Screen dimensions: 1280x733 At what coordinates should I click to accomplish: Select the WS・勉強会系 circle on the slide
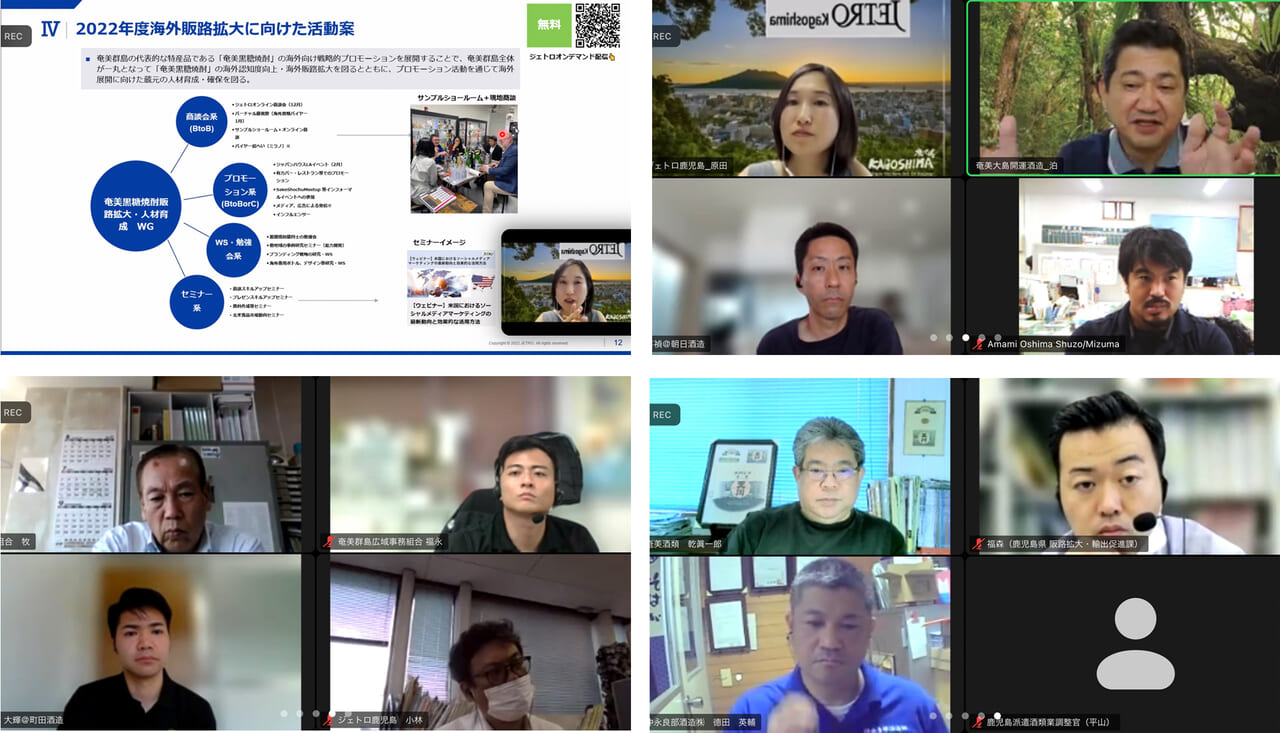pyautogui.click(x=233, y=250)
